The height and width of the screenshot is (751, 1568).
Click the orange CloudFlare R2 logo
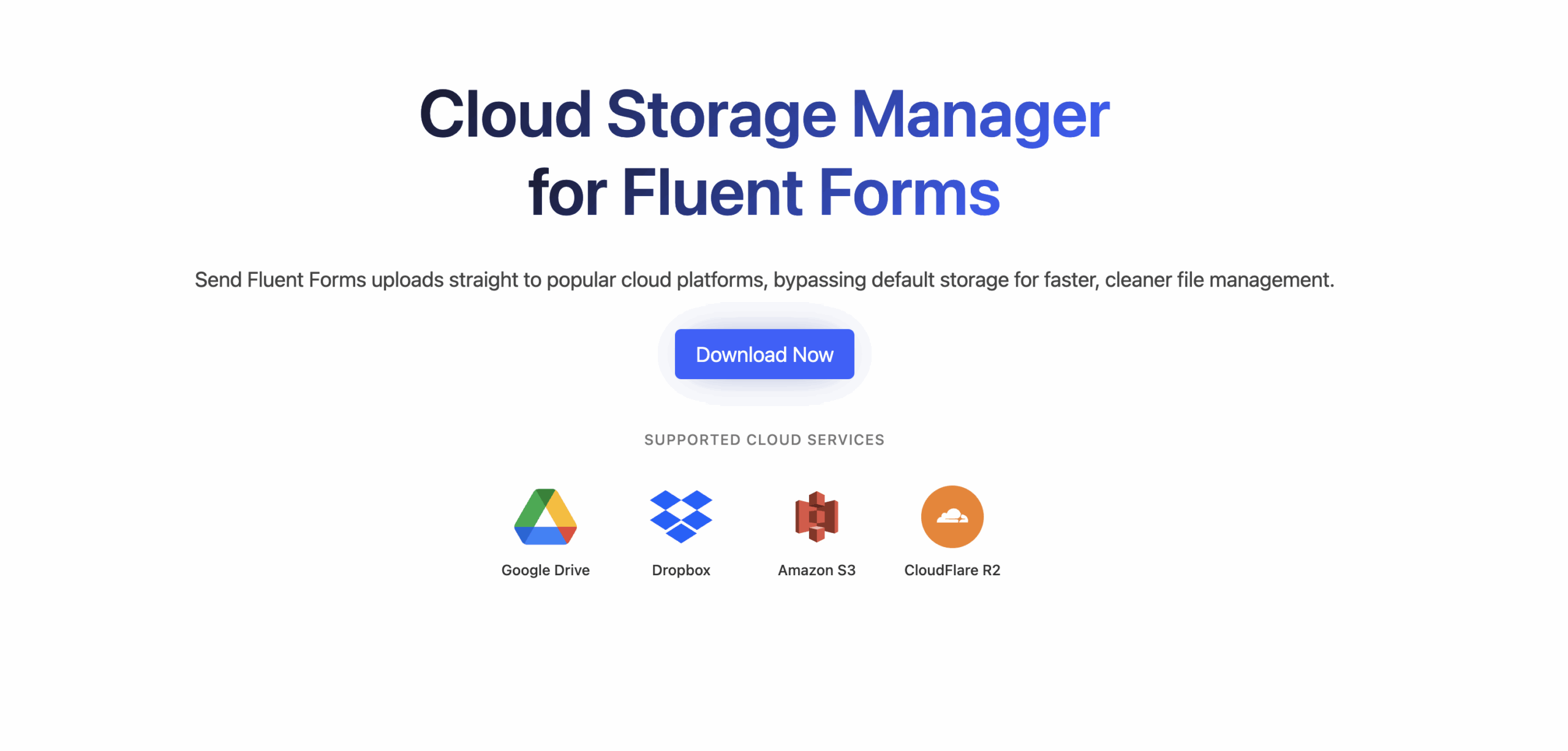pyautogui.click(x=952, y=516)
